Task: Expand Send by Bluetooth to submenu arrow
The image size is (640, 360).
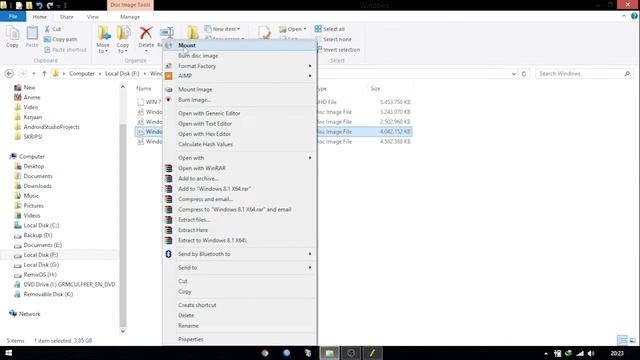Action: point(310,254)
